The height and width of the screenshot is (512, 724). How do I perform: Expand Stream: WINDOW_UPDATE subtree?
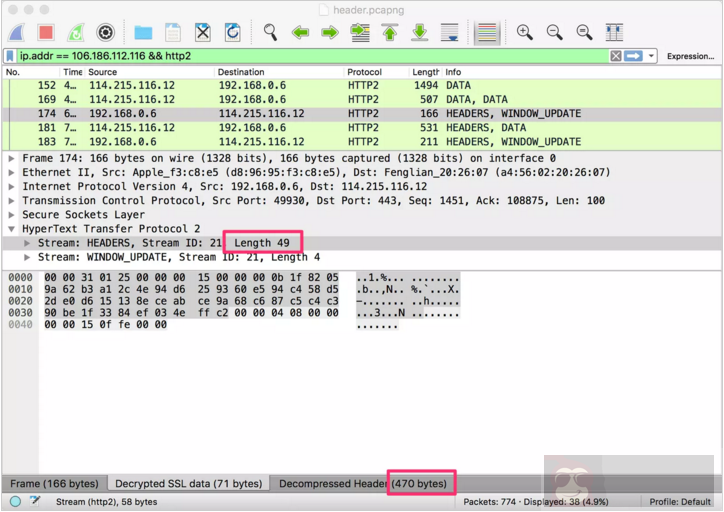coord(27,257)
